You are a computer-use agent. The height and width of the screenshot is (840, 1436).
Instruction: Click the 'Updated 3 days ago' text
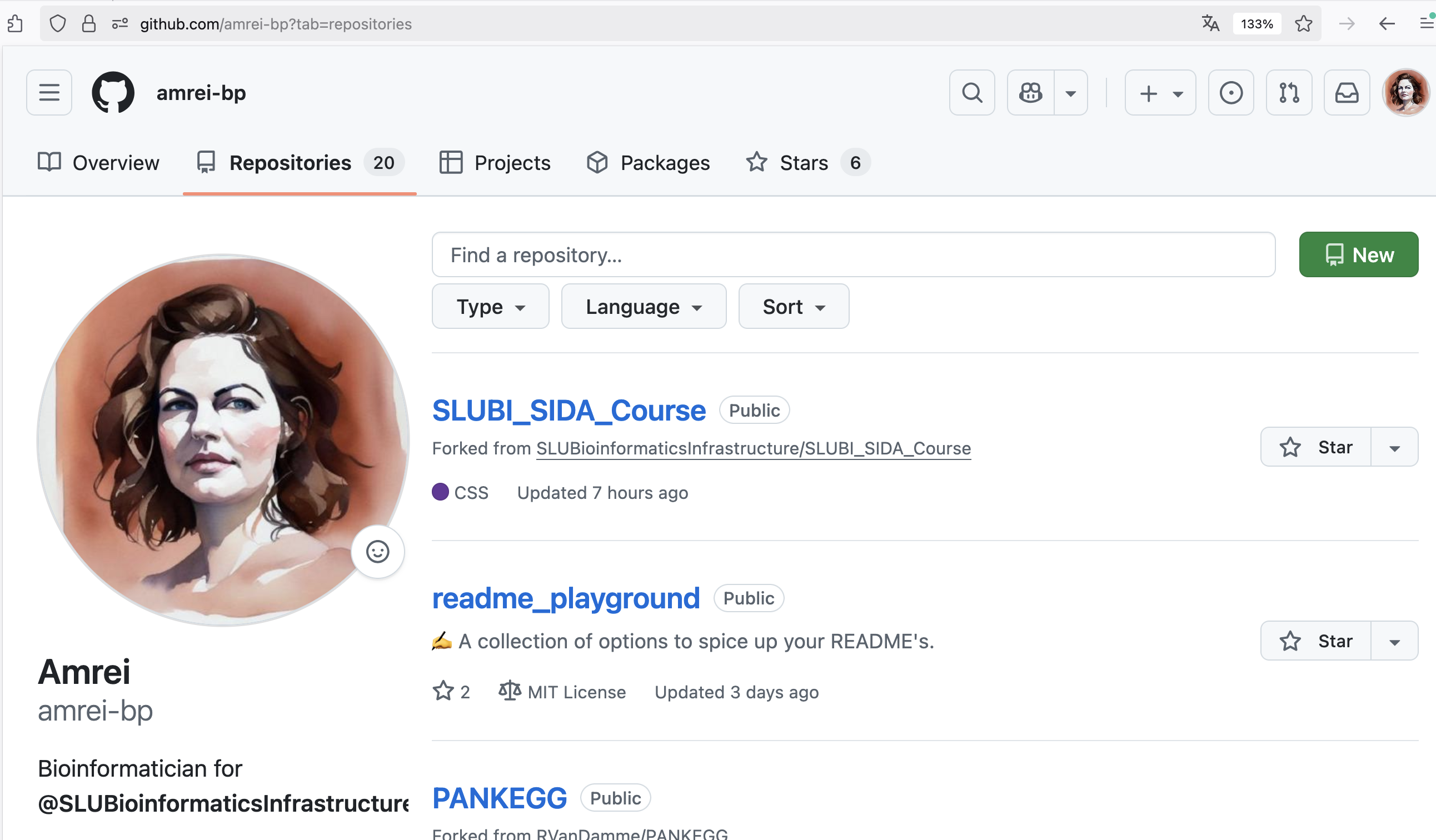736,692
